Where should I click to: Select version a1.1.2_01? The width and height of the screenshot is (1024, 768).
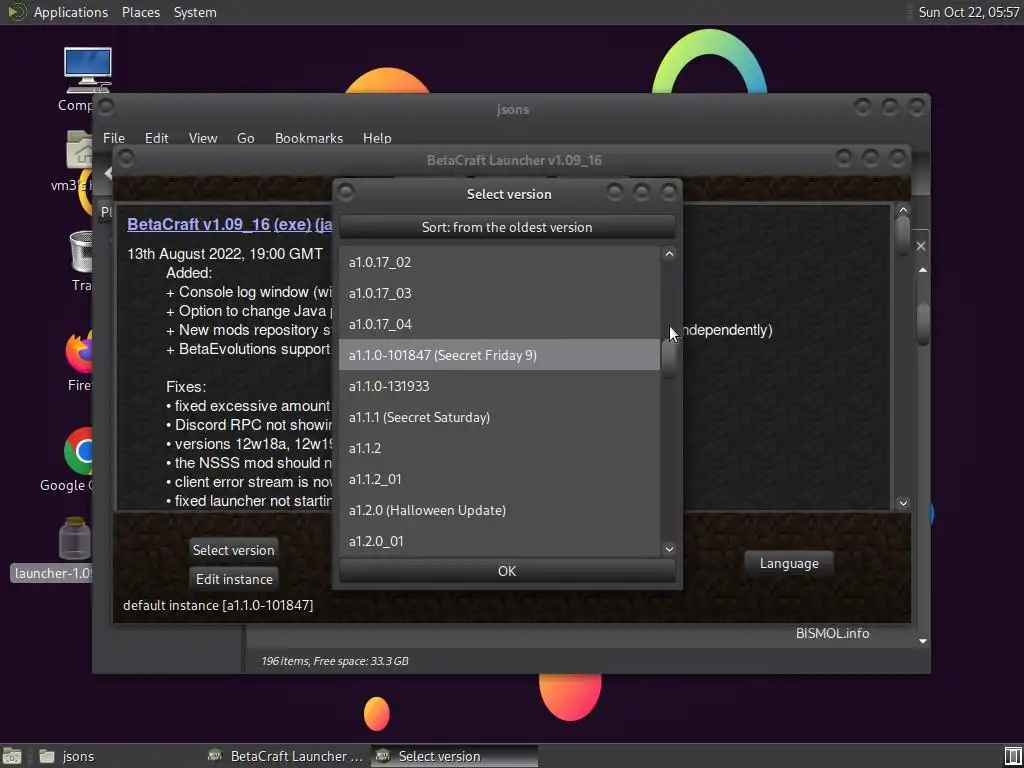499,479
